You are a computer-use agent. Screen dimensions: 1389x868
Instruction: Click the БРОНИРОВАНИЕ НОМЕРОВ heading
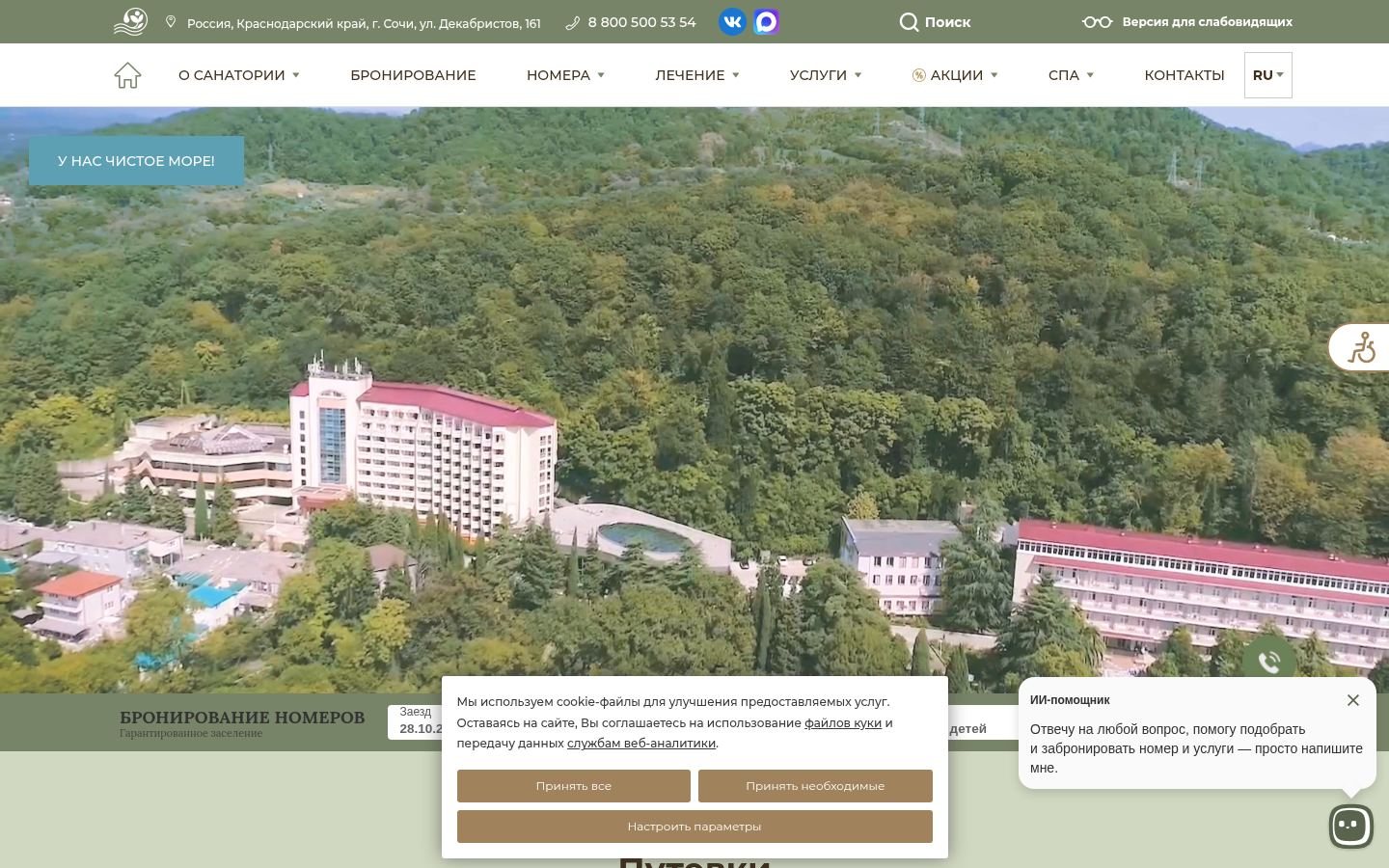pyautogui.click(x=242, y=718)
